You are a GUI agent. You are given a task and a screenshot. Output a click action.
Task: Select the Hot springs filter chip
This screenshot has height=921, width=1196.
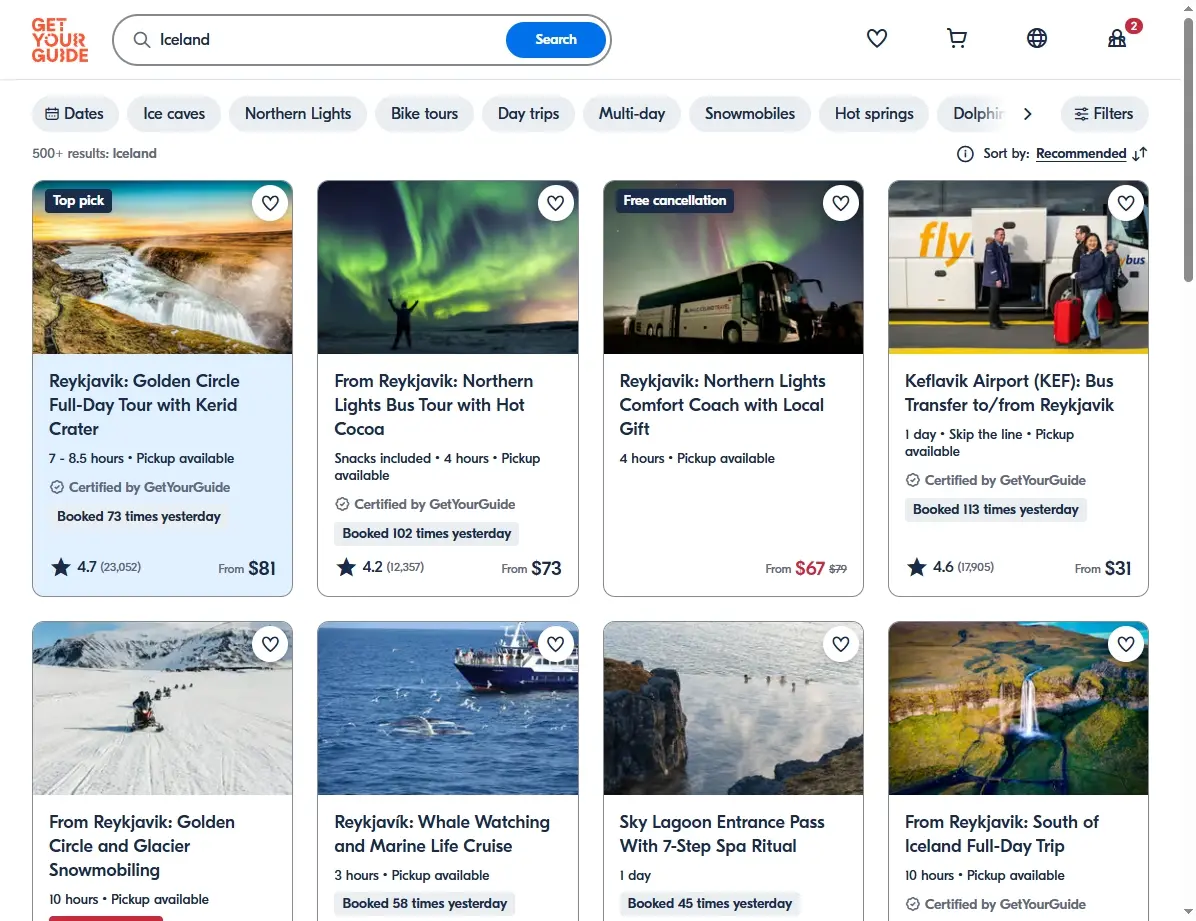874,114
